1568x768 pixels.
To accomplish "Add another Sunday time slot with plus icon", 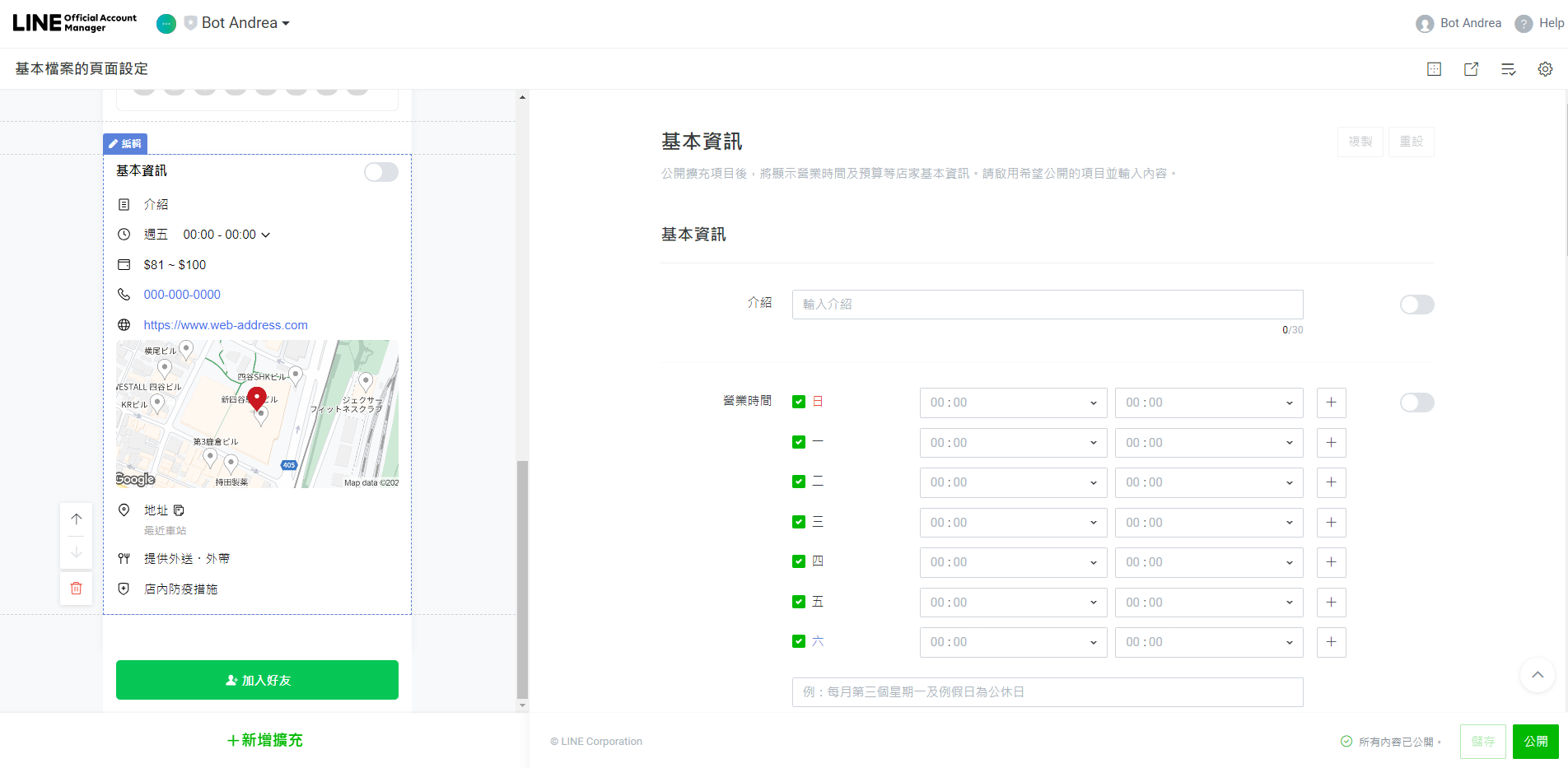I will (x=1331, y=403).
